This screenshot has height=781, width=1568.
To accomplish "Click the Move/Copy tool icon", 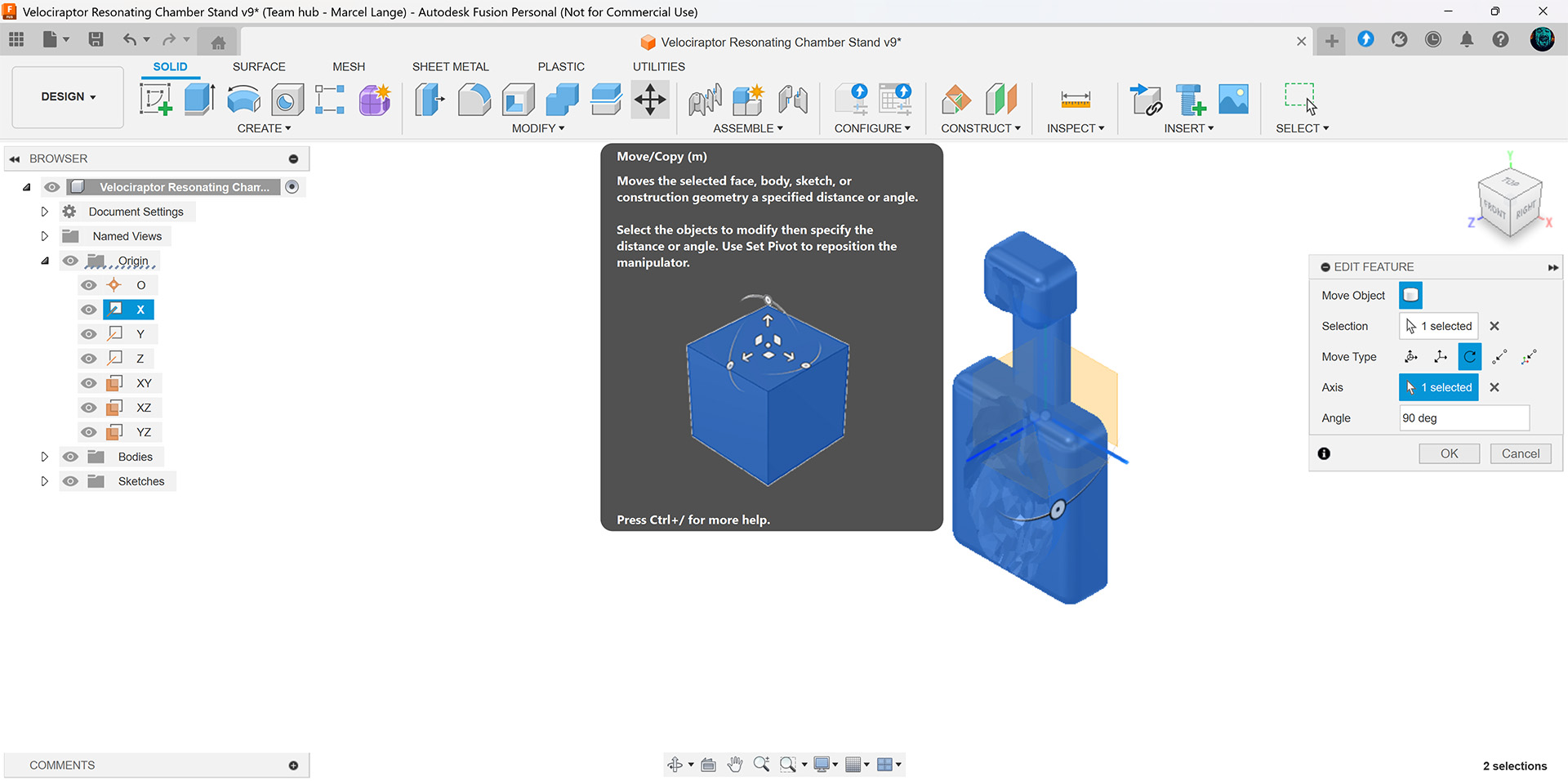I will 650,100.
